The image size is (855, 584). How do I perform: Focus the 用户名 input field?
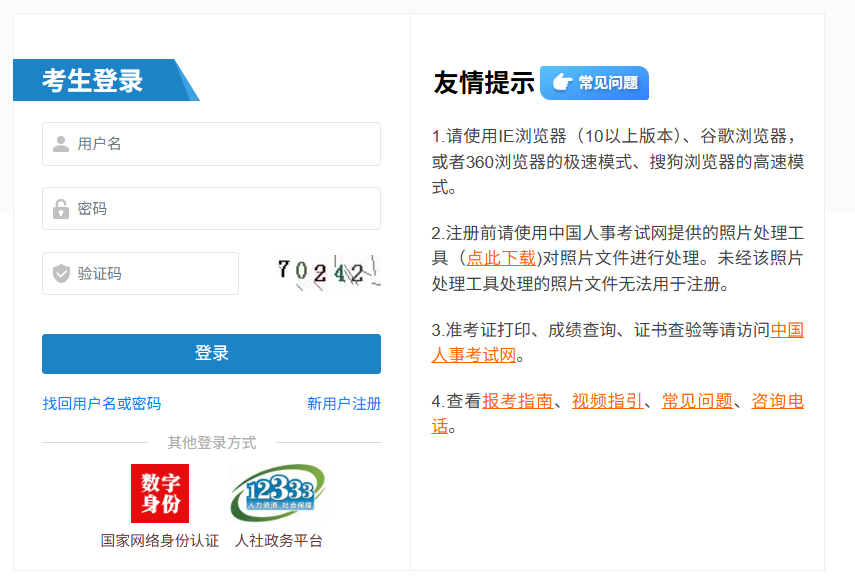pos(212,144)
